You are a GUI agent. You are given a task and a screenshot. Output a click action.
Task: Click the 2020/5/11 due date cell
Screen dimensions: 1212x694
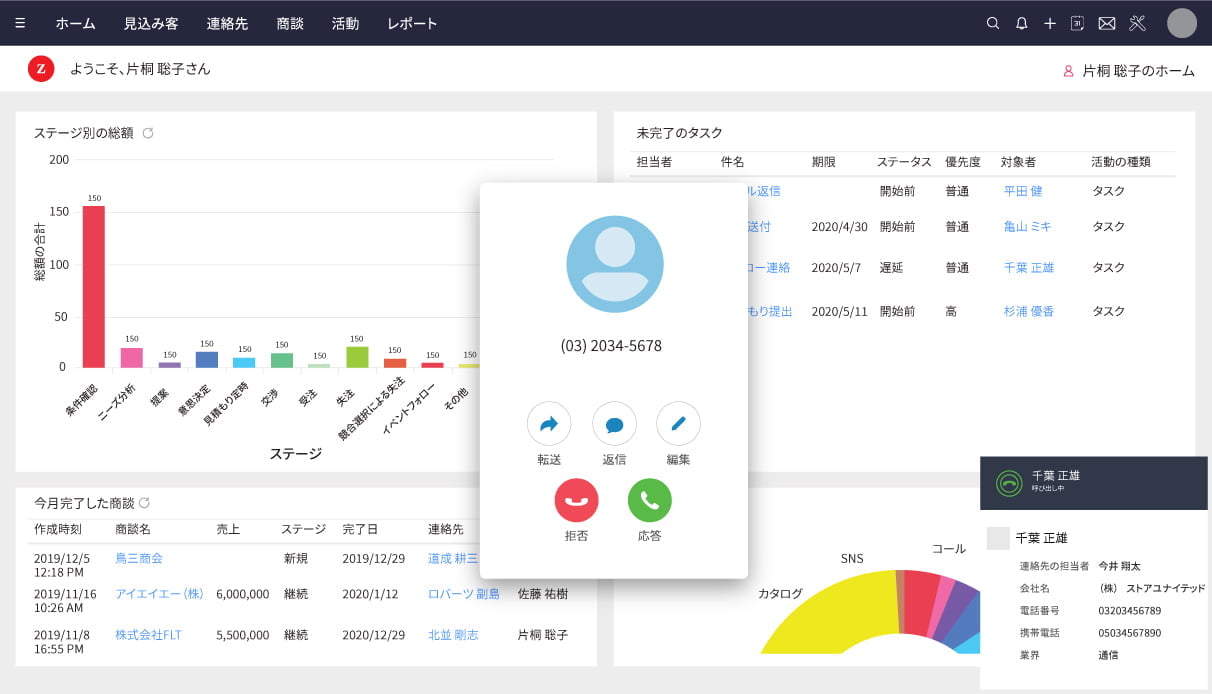pos(839,311)
